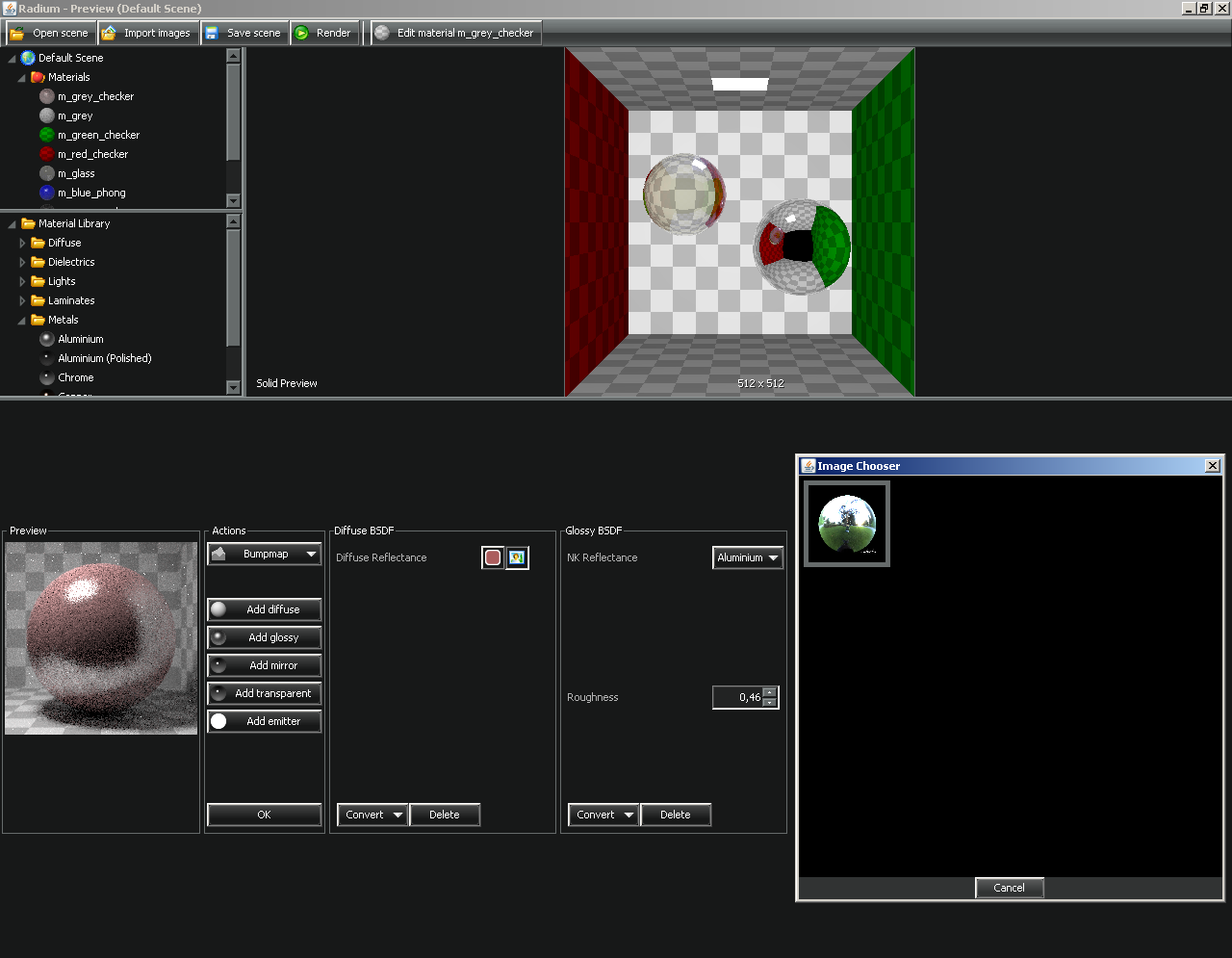The image size is (1232, 958).
Task: Select the m_blue_phong material sphere
Action: tap(47, 193)
